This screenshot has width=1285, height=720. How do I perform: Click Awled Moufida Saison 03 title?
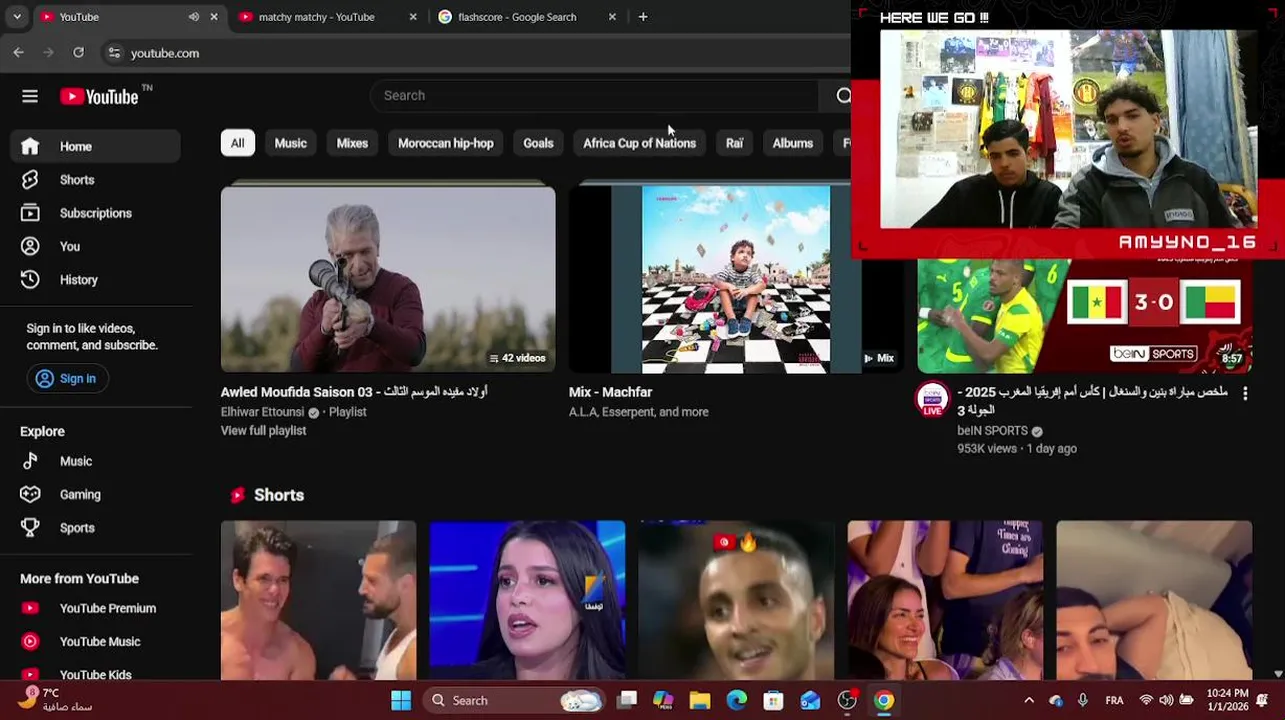pyautogui.click(x=354, y=392)
